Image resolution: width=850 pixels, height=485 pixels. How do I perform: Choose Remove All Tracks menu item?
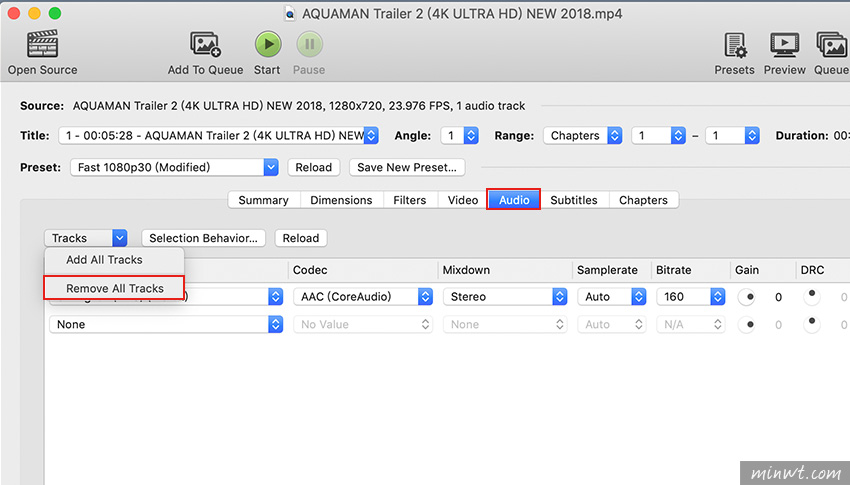(114, 288)
